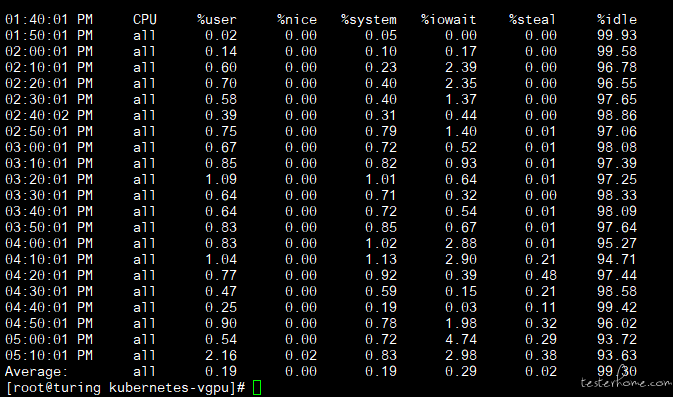This screenshot has width=673, height=397.
Task: Click the %nice column header
Action: coord(297,20)
